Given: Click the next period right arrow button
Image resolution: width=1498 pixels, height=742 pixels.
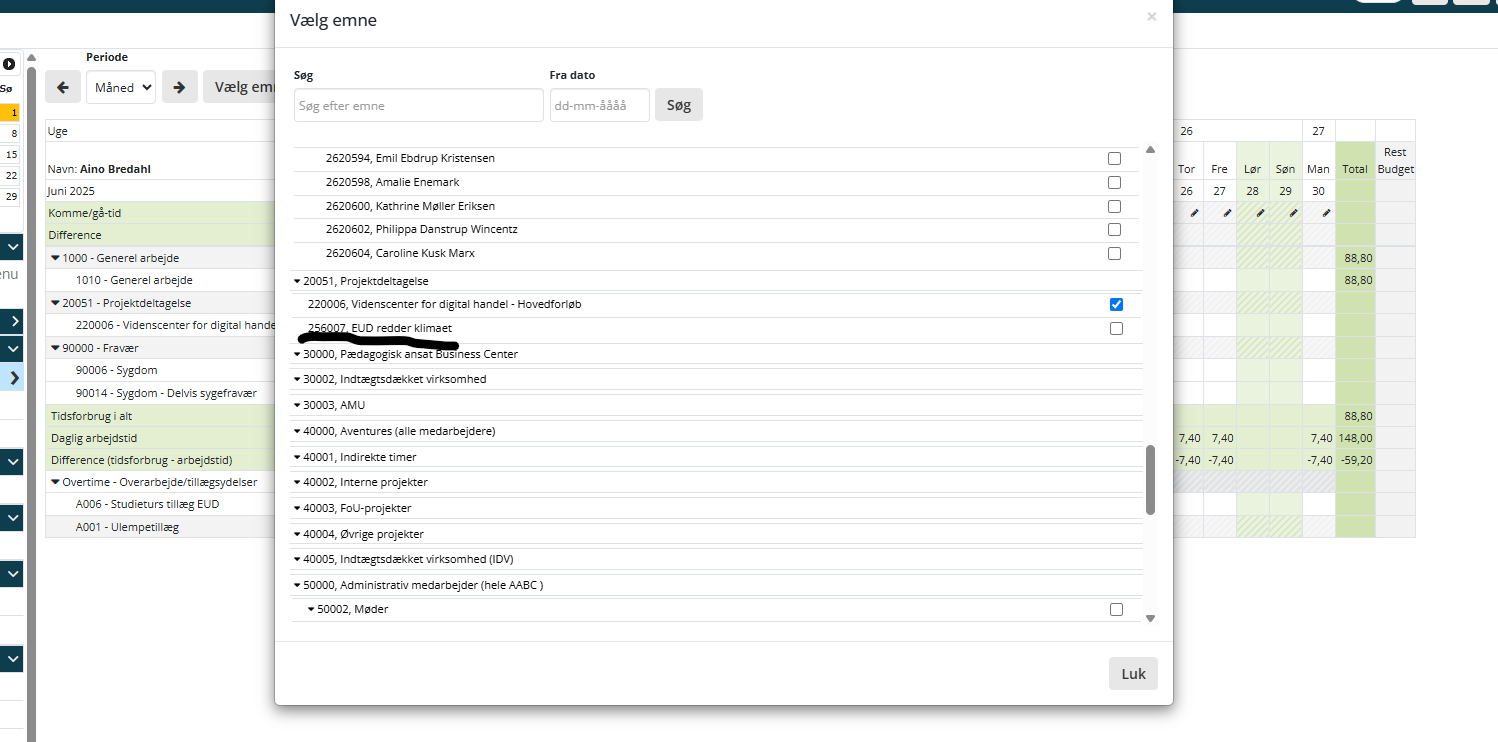Looking at the screenshot, I should (179, 87).
